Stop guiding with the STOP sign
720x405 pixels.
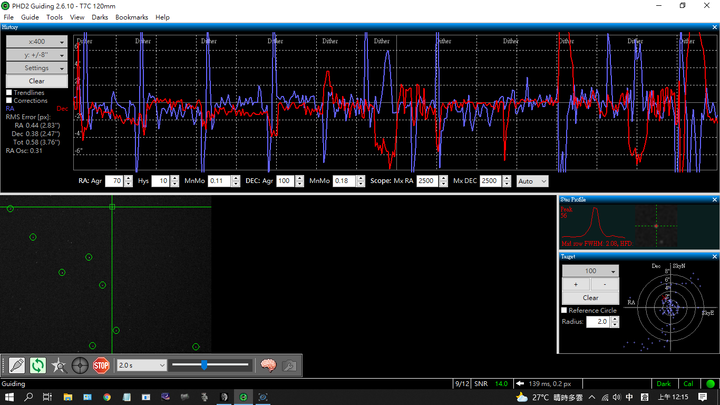pos(101,366)
